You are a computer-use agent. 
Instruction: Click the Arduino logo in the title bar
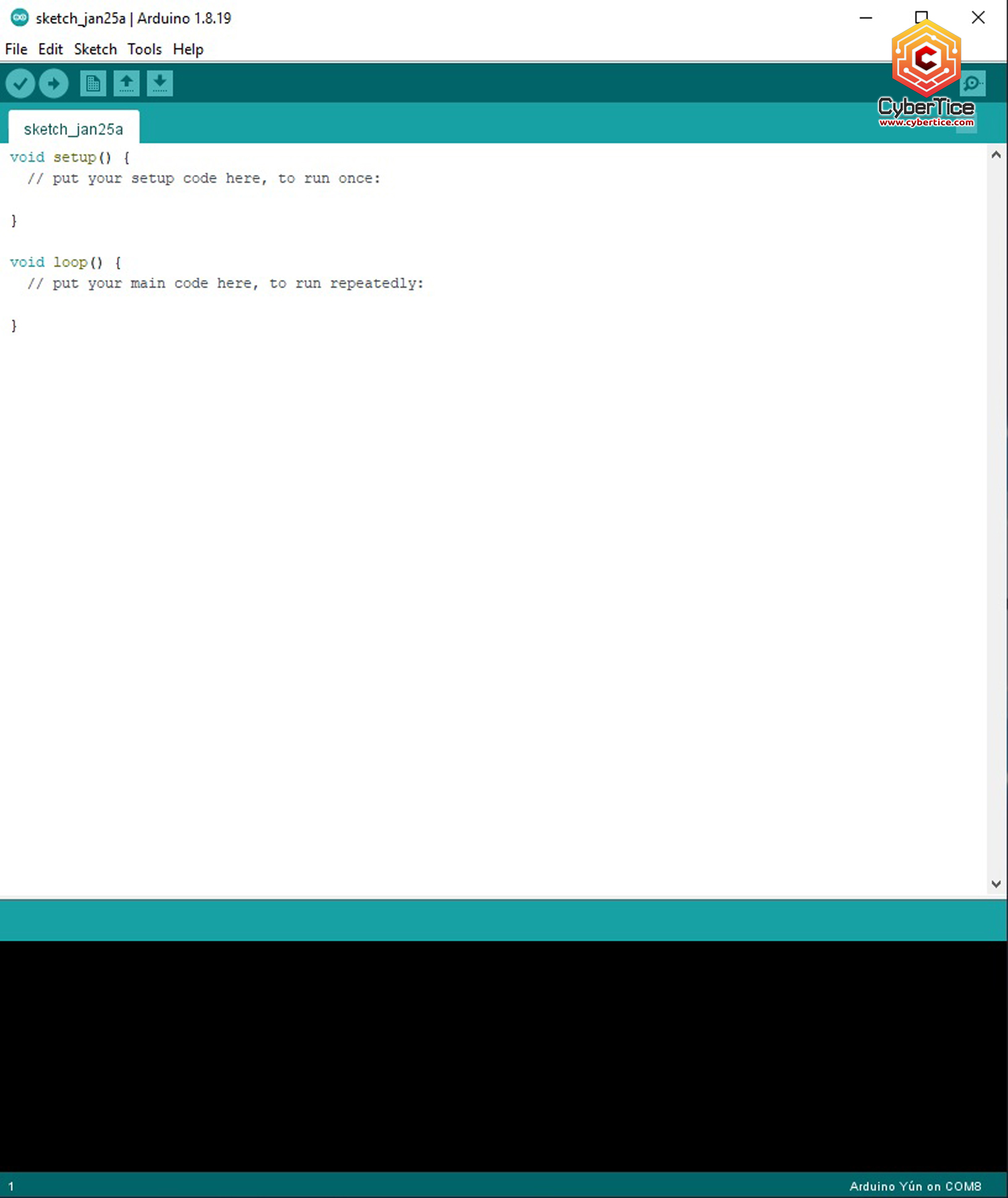pyautogui.click(x=19, y=18)
